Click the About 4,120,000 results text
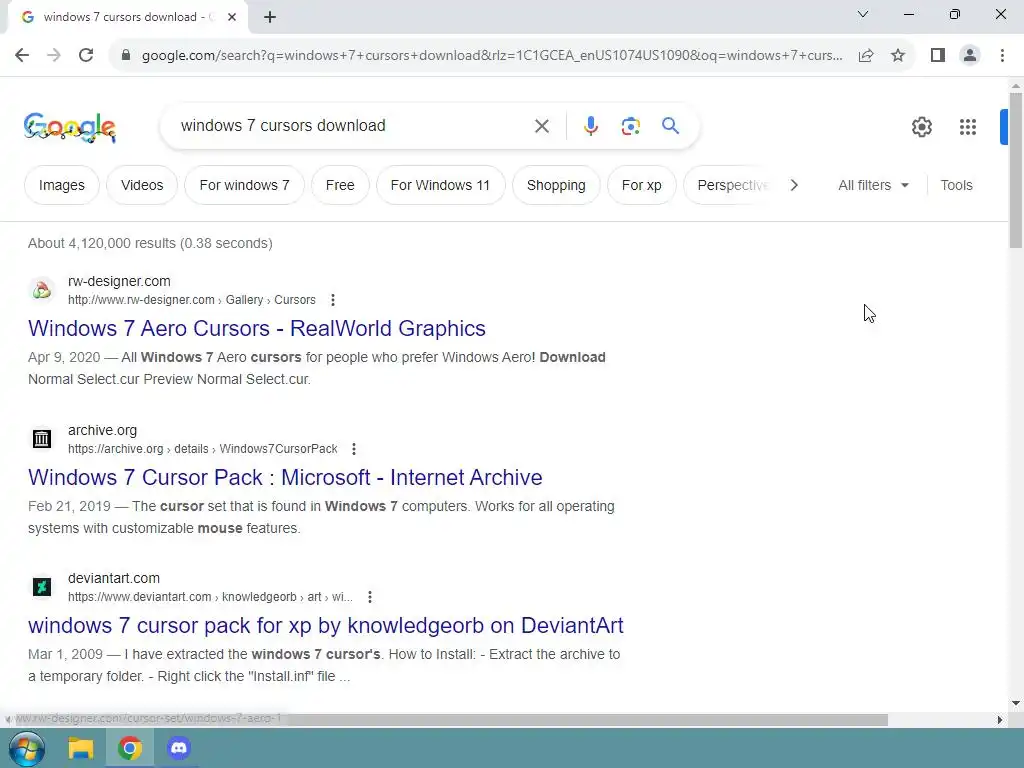 click(x=150, y=243)
